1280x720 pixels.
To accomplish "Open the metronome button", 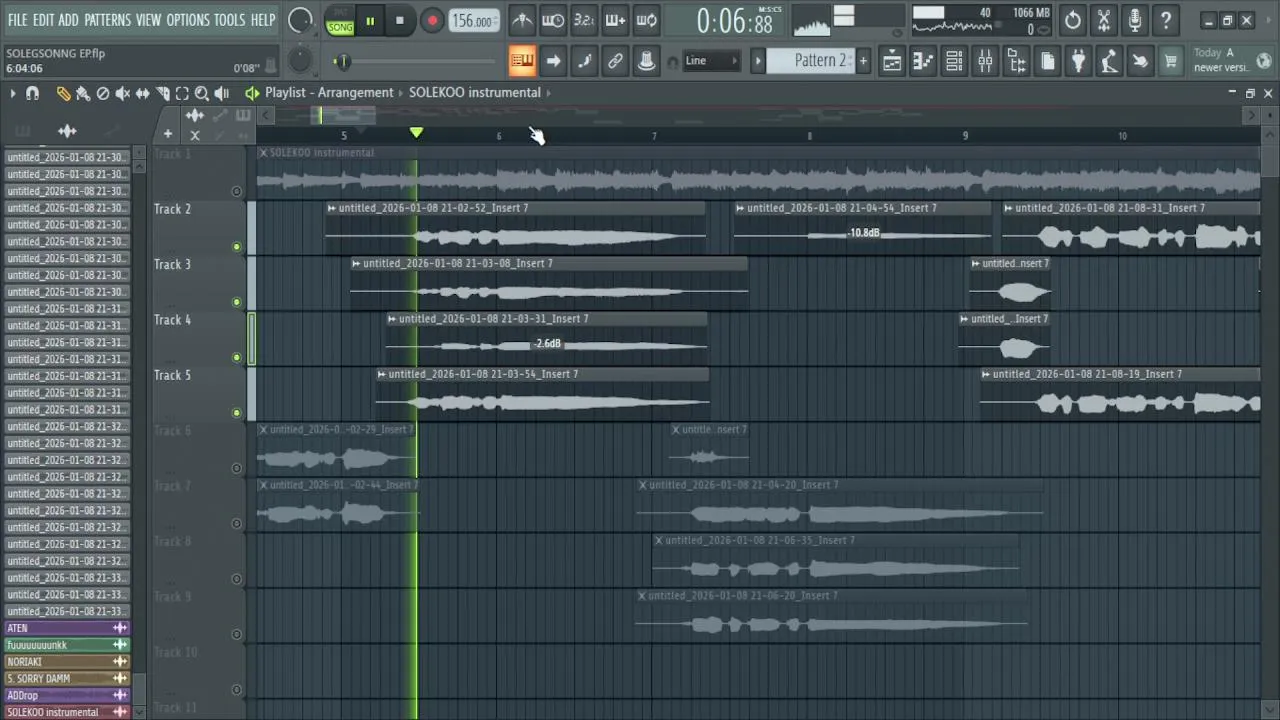I will (x=522, y=20).
